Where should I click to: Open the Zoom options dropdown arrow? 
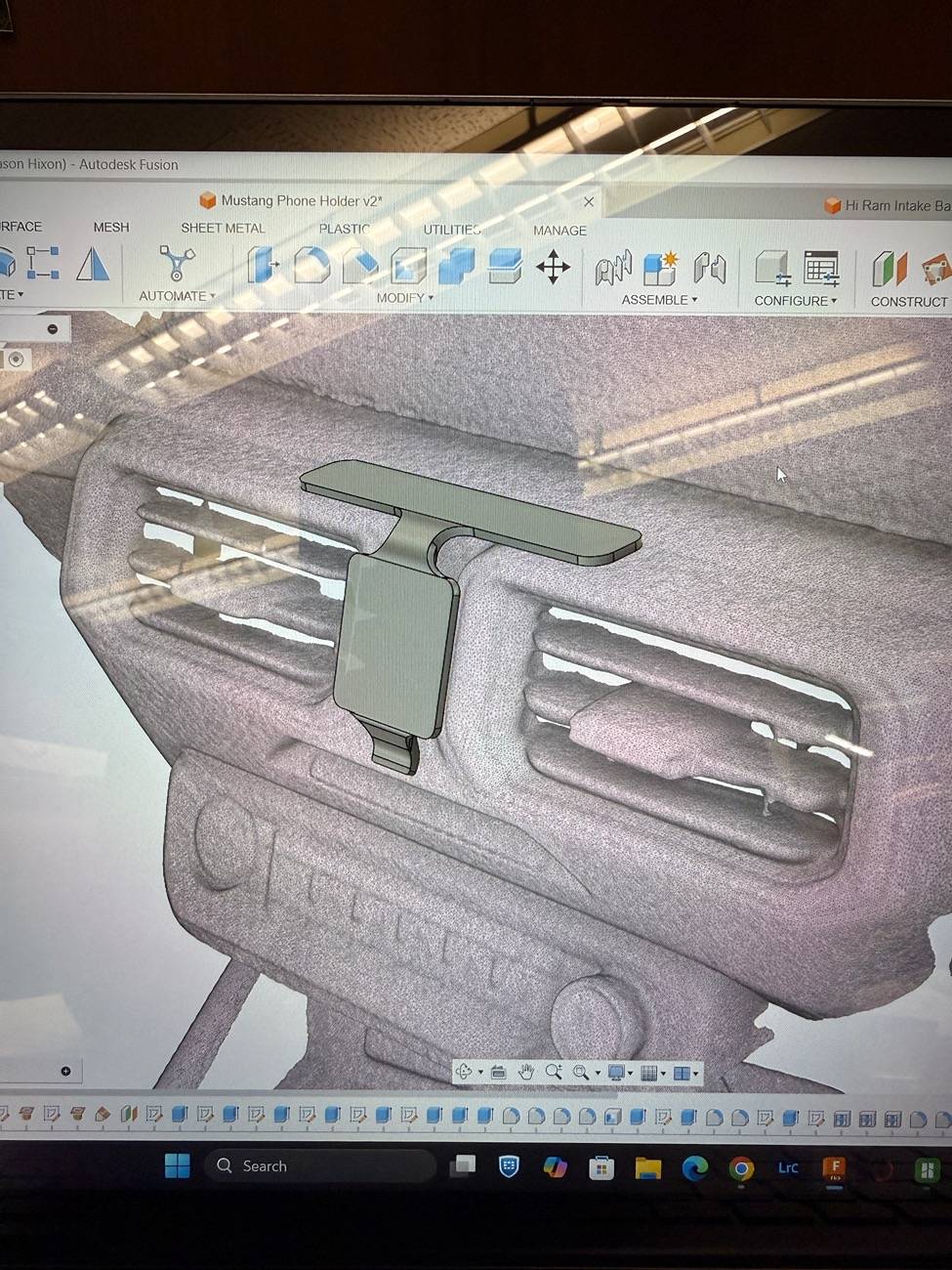coord(597,1074)
